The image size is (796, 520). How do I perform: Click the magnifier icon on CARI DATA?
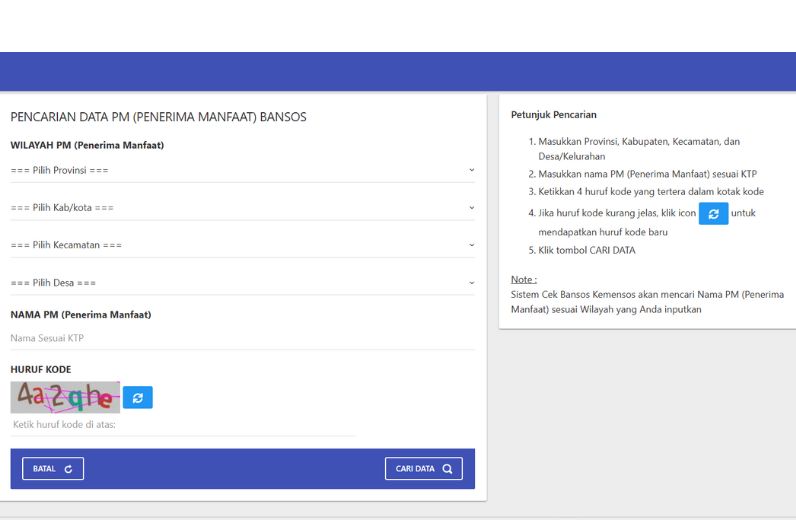click(448, 469)
